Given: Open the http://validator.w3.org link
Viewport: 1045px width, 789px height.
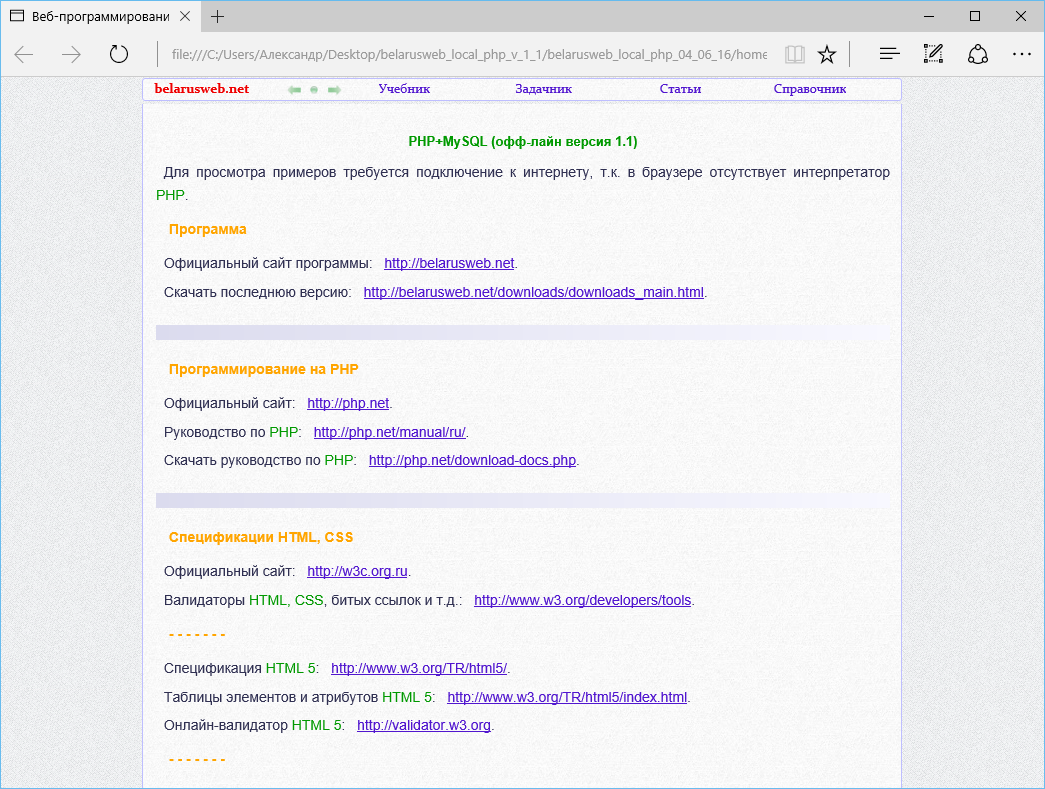Looking at the screenshot, I should (423, 725).
